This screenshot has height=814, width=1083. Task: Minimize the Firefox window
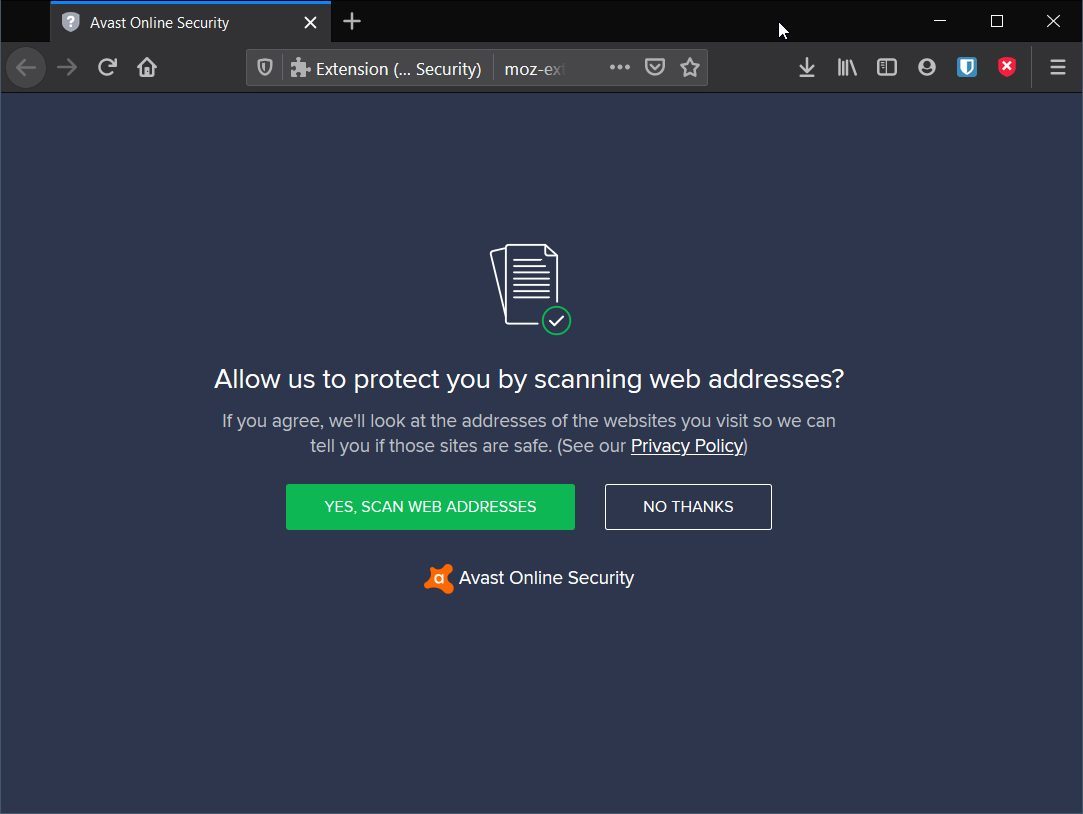940,21
